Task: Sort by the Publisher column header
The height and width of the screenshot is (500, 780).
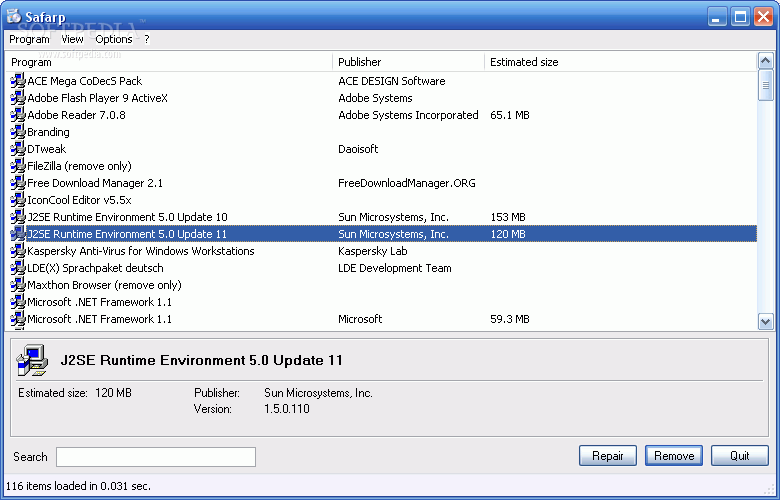Action: click(x=408, y=62)
